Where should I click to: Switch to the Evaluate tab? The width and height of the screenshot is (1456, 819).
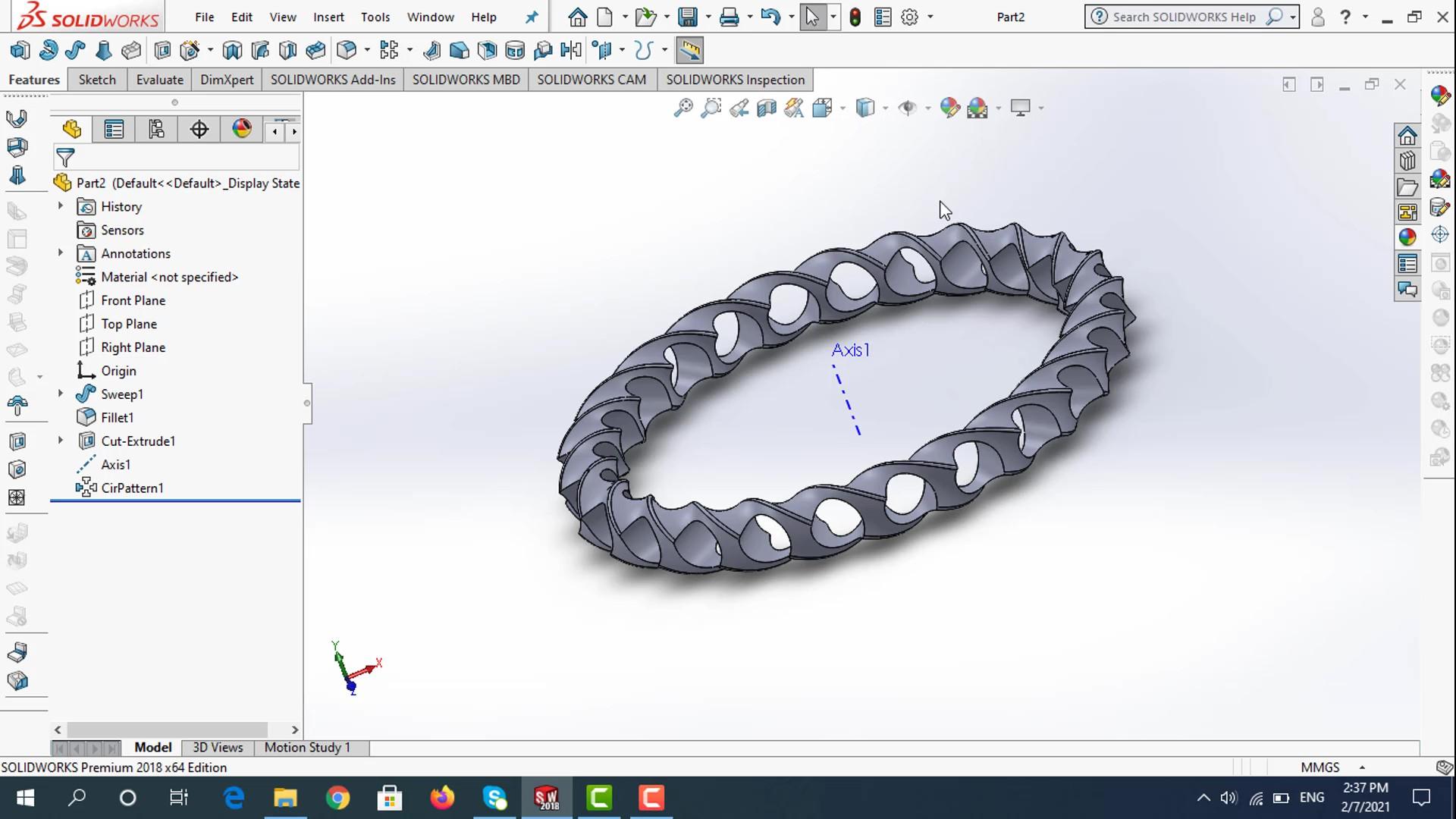[159, 80]
